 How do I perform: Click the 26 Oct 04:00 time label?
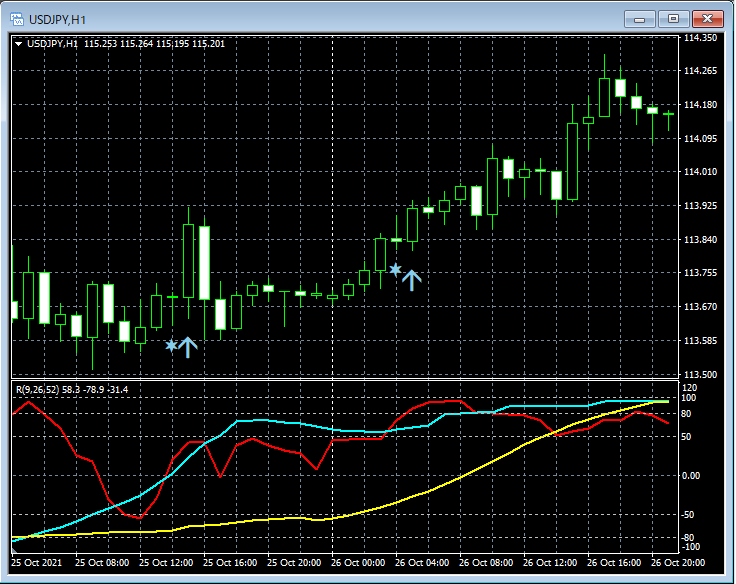point(422,562)
